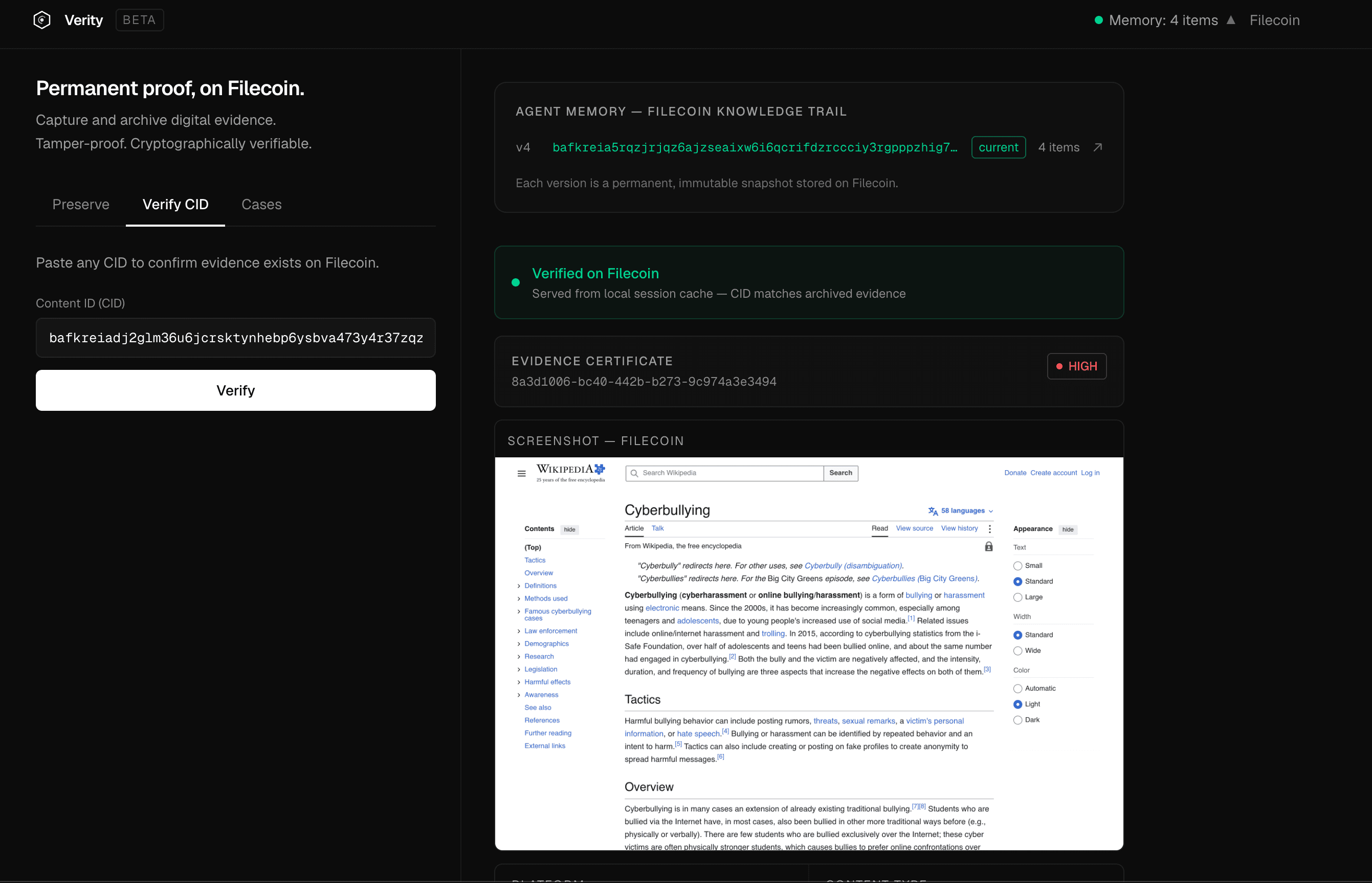Select the Large text size radio
Viewport: 1372px width, 883px height.
tap(1017, 598)
